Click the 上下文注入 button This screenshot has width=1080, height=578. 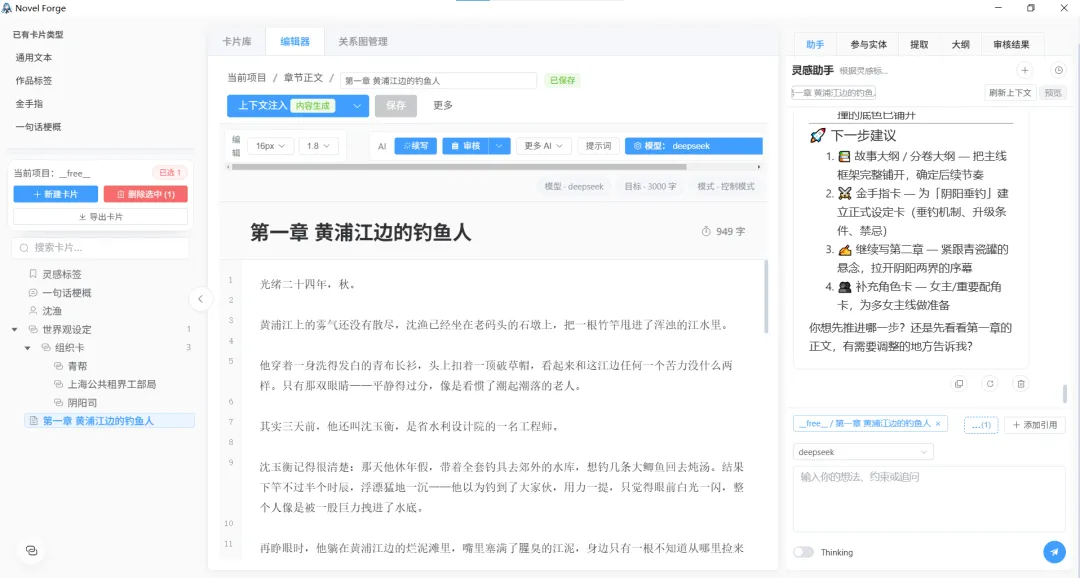(x=286, y=106)
